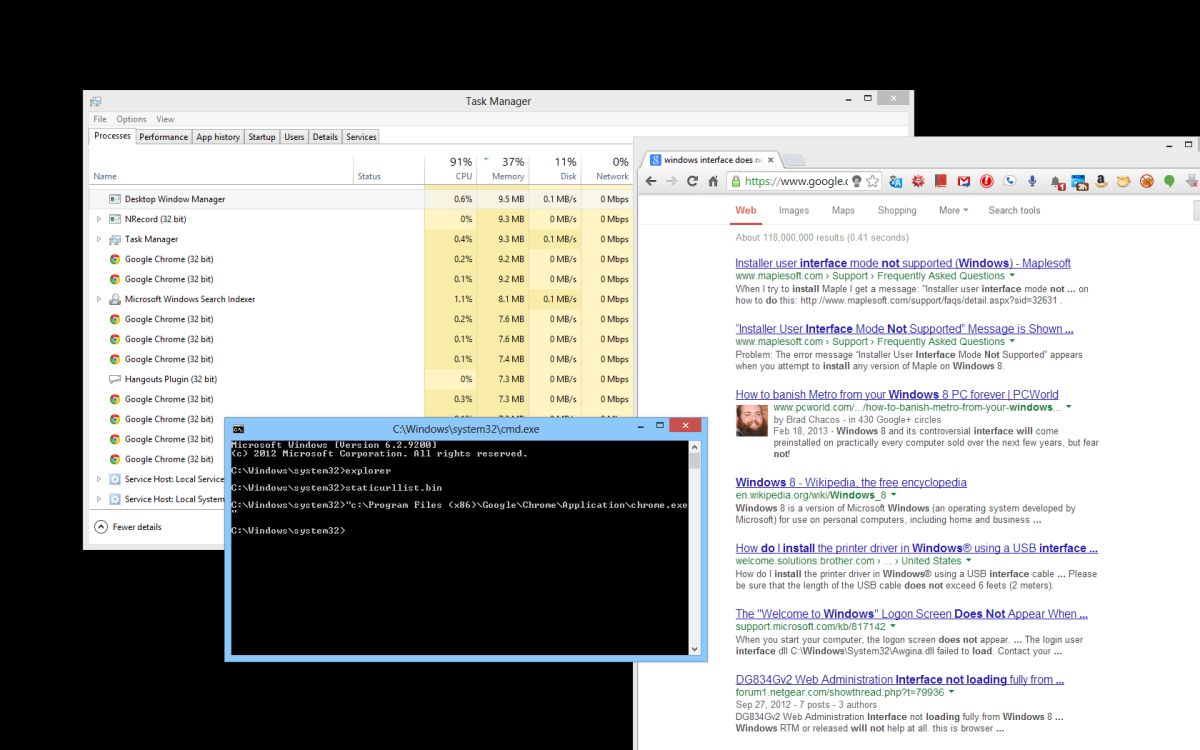Sort processes by the Disk column header

pyautogui.click(x=555, y=167)
